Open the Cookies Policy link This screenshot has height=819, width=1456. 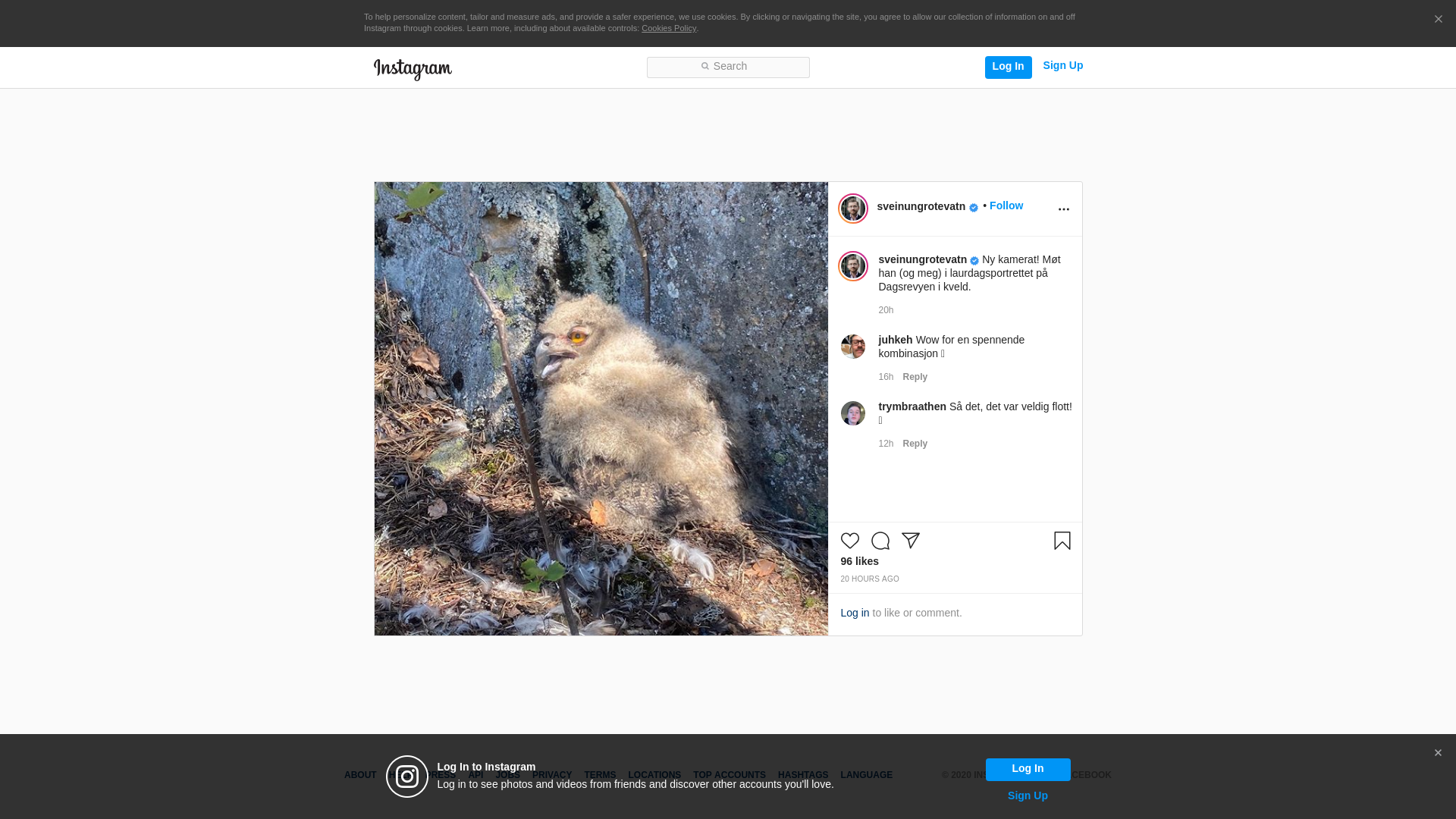click(668, 28)
